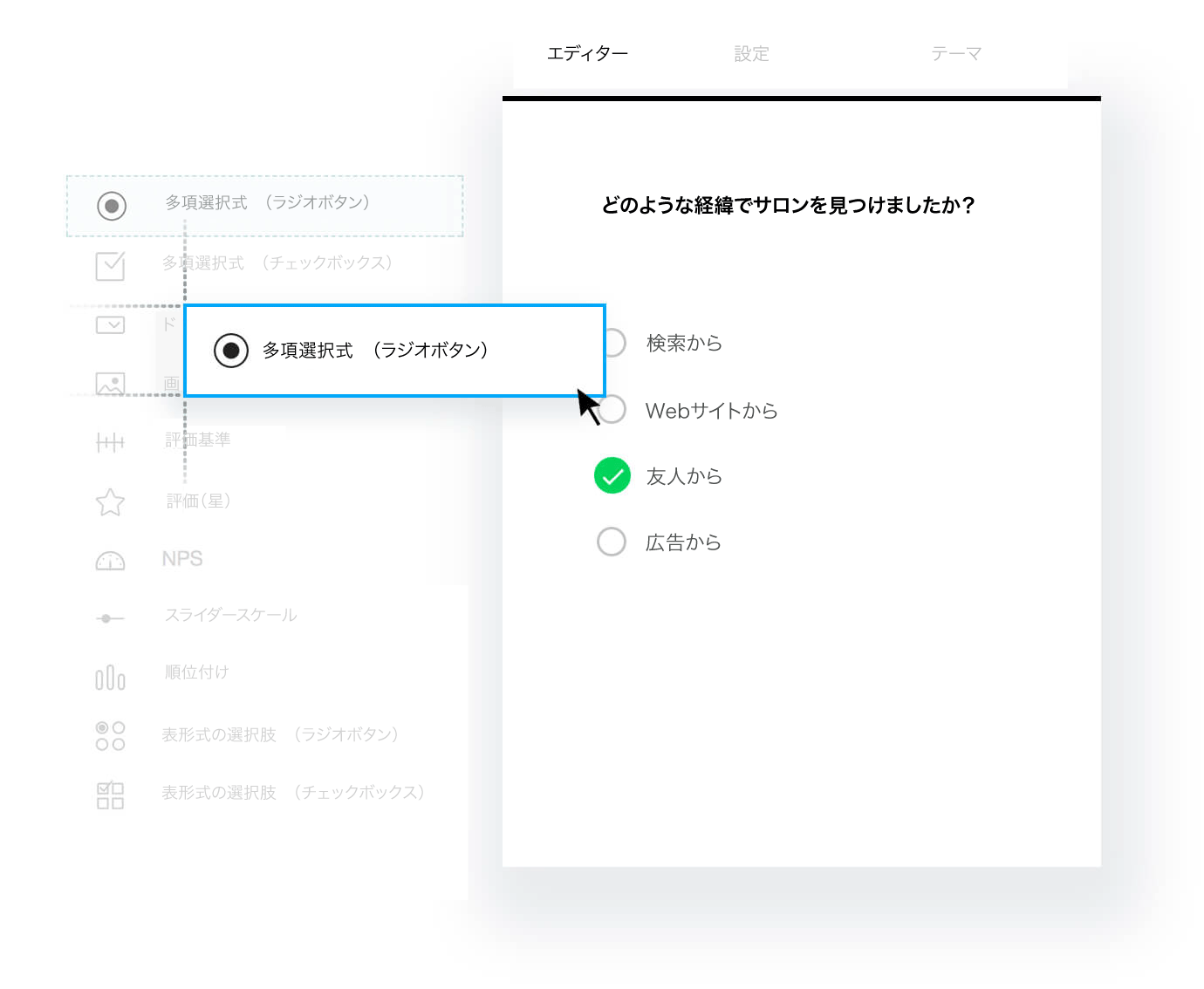Click the 多項選択式(ラジオボタン) label in the dashed box
The width and height of the screenshot is (1204, 989).
click(x=268, y=202)
